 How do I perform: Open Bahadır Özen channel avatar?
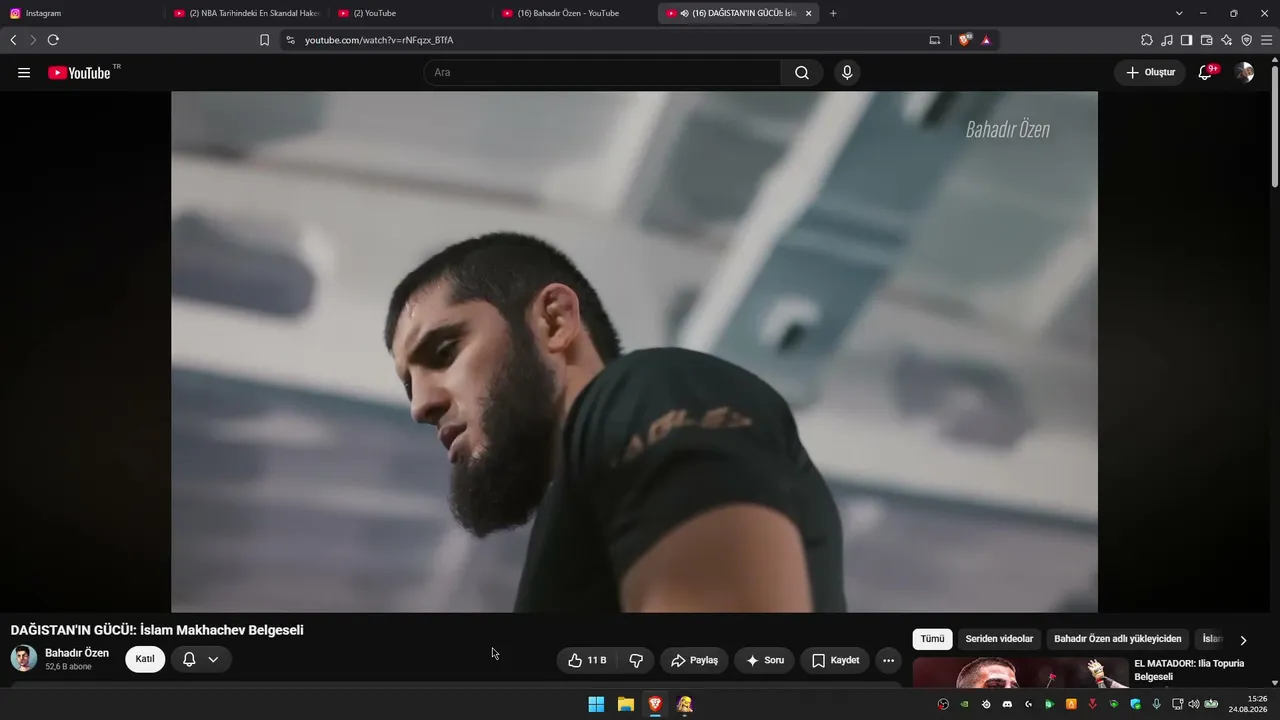[x=24, y=658]
